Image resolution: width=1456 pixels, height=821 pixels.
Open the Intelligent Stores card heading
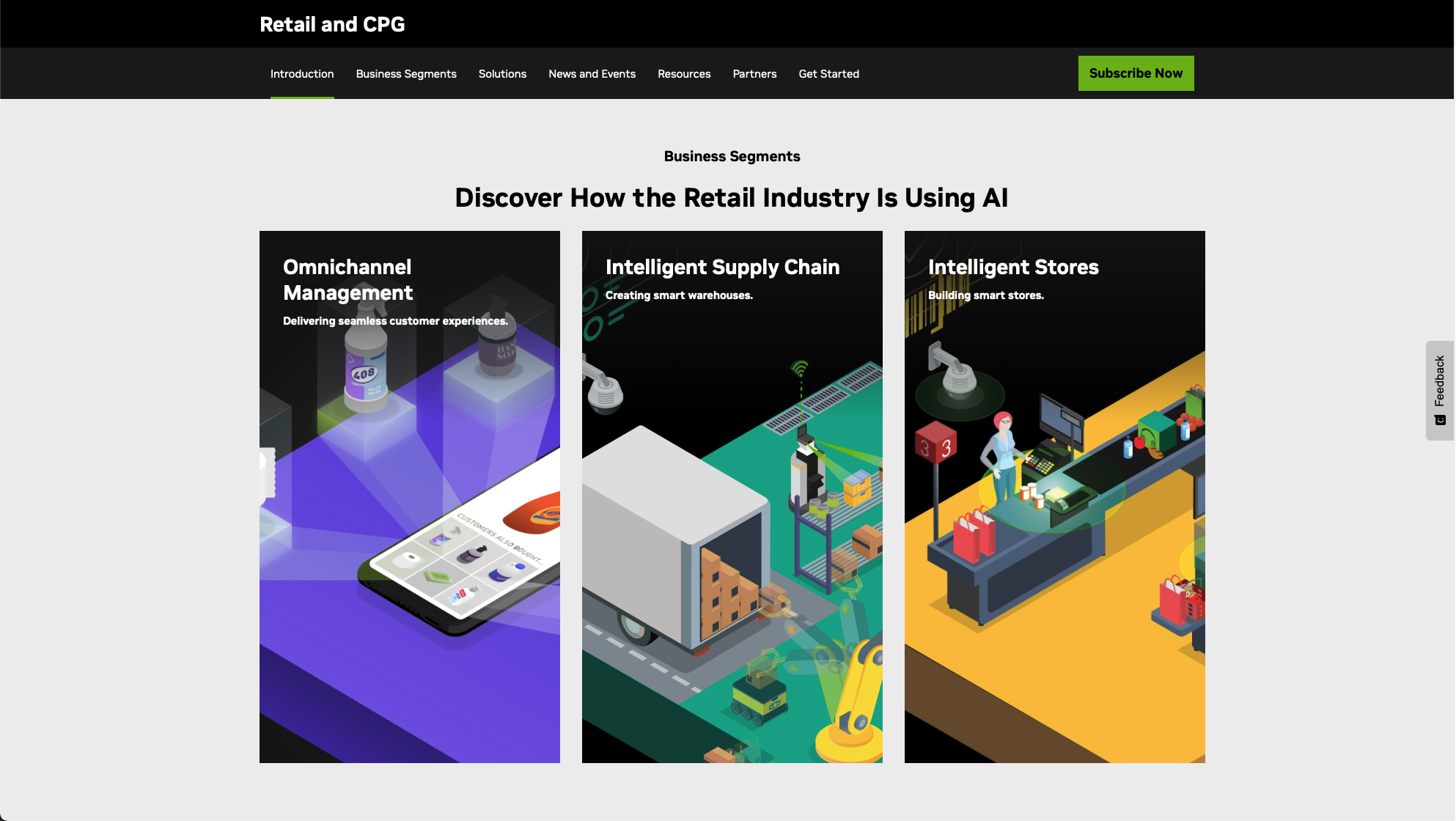(x=1013, y=267)
